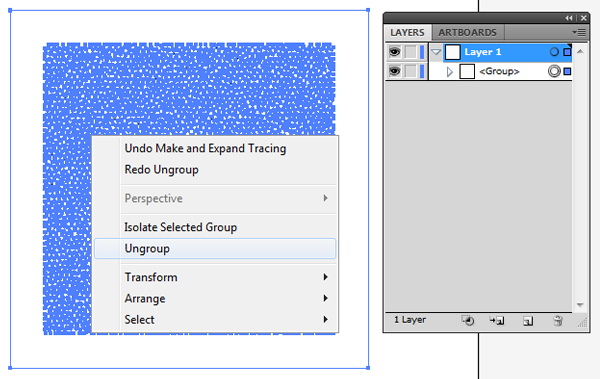Choose Ungroup from the context menu
The height and width of the screenshot is (379, 600).
(215, 248)
